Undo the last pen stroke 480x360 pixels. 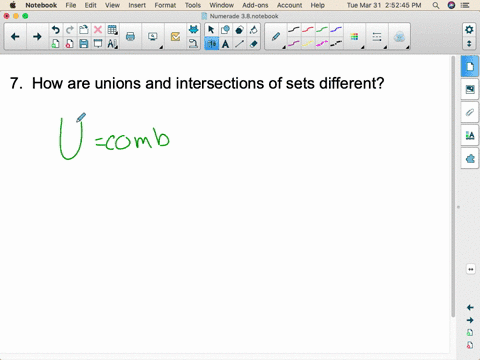point(55,30)
